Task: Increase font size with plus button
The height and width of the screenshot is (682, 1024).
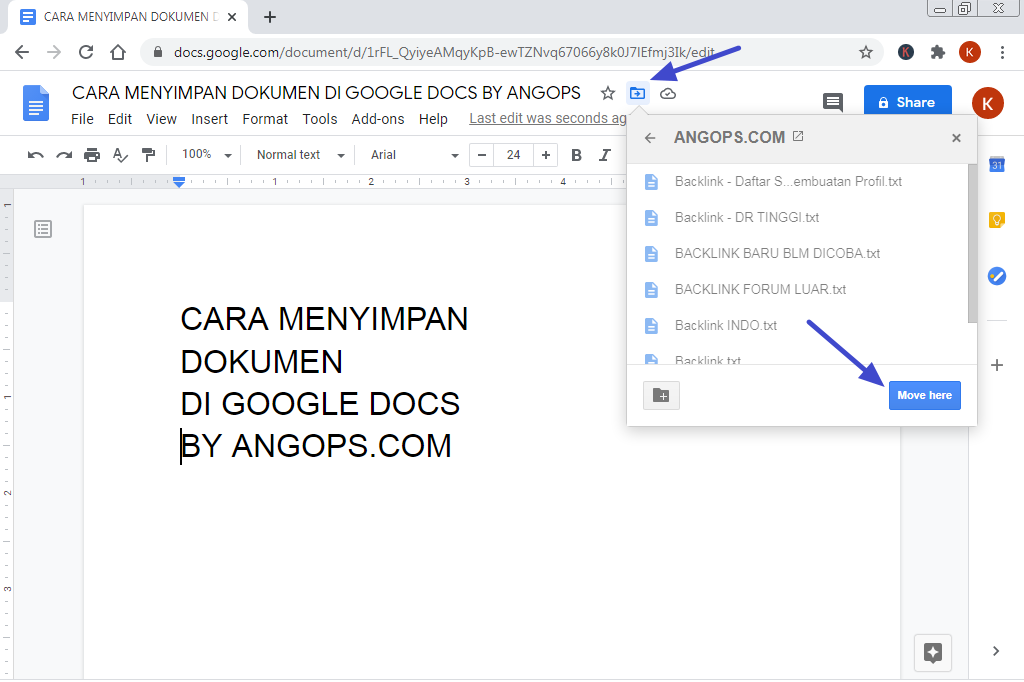Action: [x=545, y=155]
